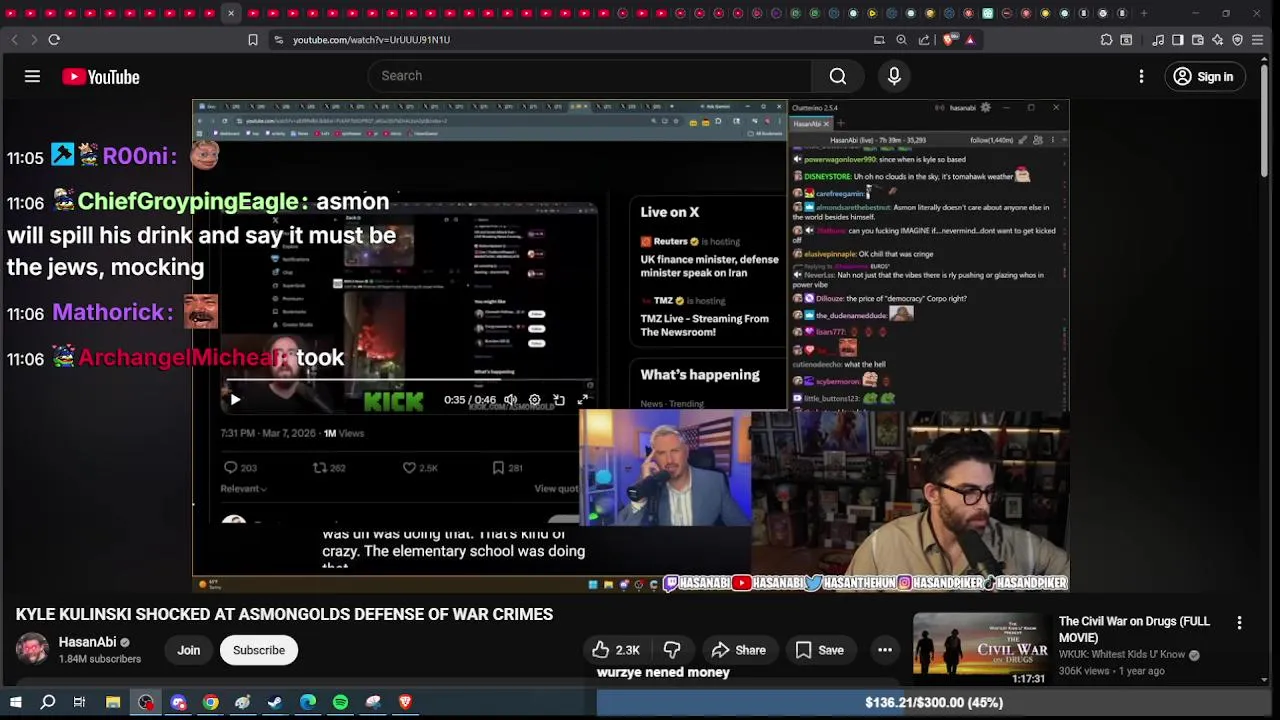
Task: Open File Explorer from the taskbar
Action: pyautogui.click(x=113, y=702)
